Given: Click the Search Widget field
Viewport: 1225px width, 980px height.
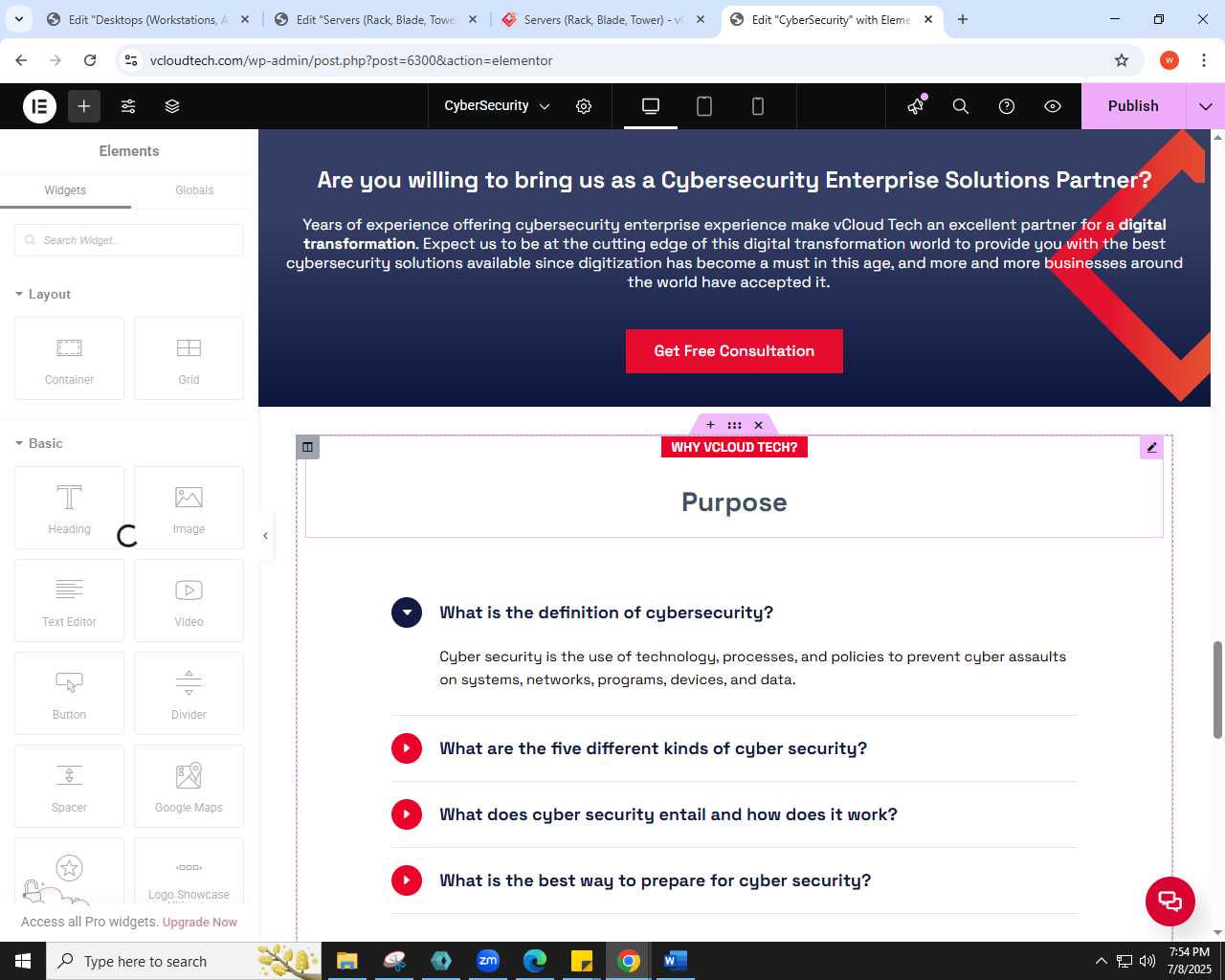Looking at the screenshot, I should pyautogui.click(x=129, y=240).
